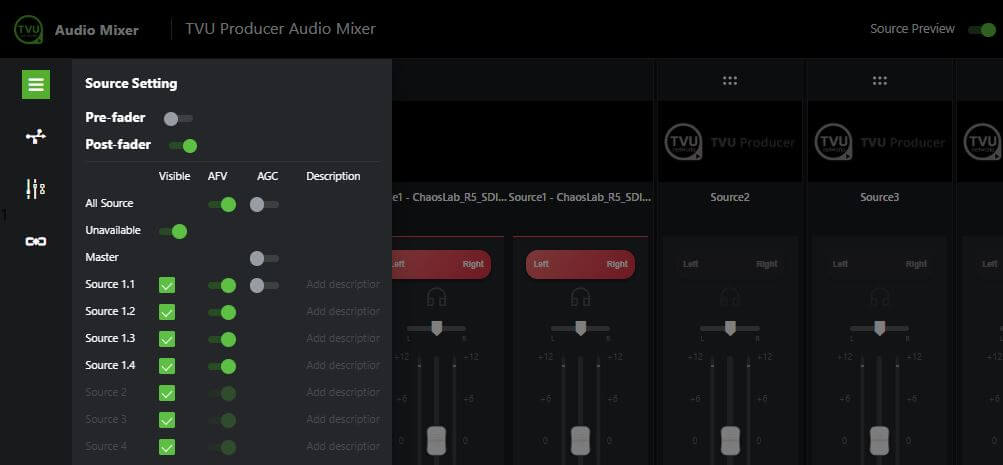This screenshot has height=465, width=1003.
Task: Click the drag handle dots above Source3
Action: 880,81
